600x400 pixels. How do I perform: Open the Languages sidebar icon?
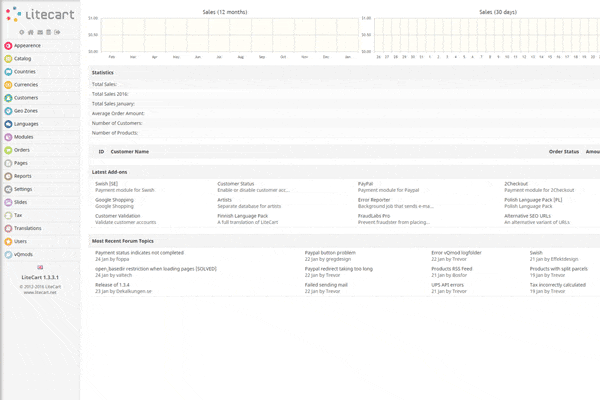[8, 124]
